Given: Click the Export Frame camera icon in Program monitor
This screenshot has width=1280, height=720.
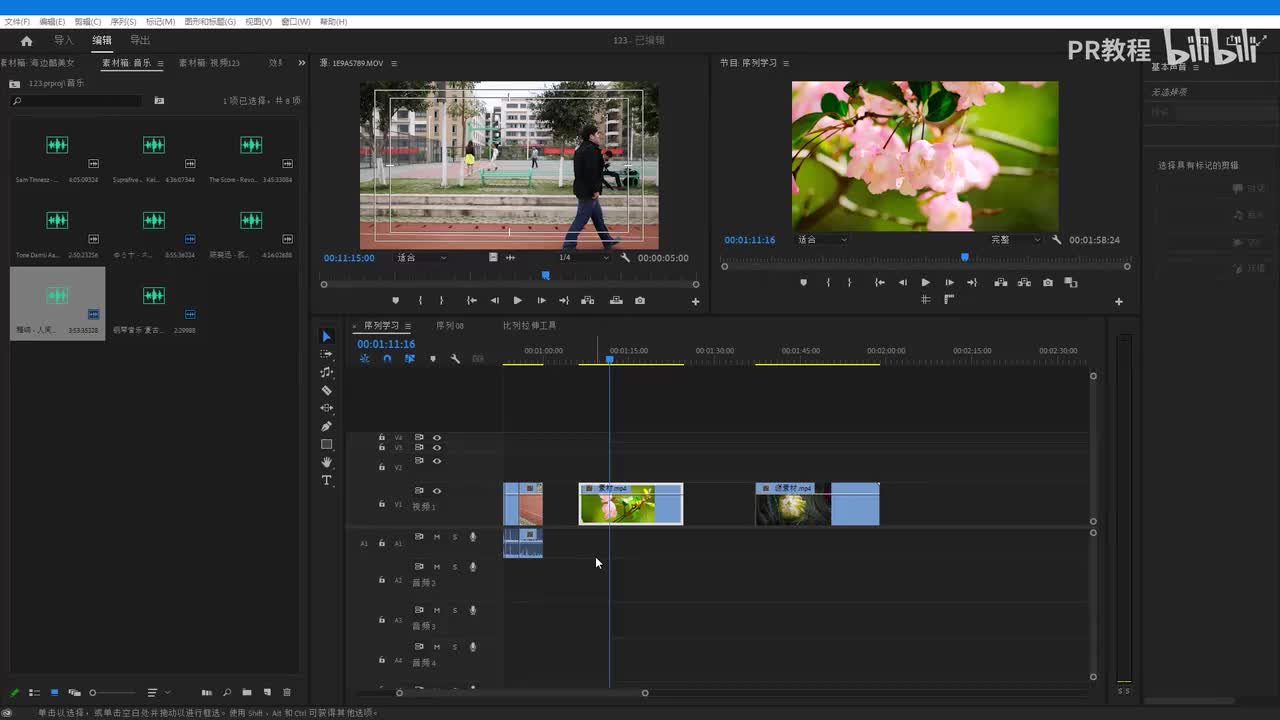Looking at the screenshot, I should [x=1047, y=283].
